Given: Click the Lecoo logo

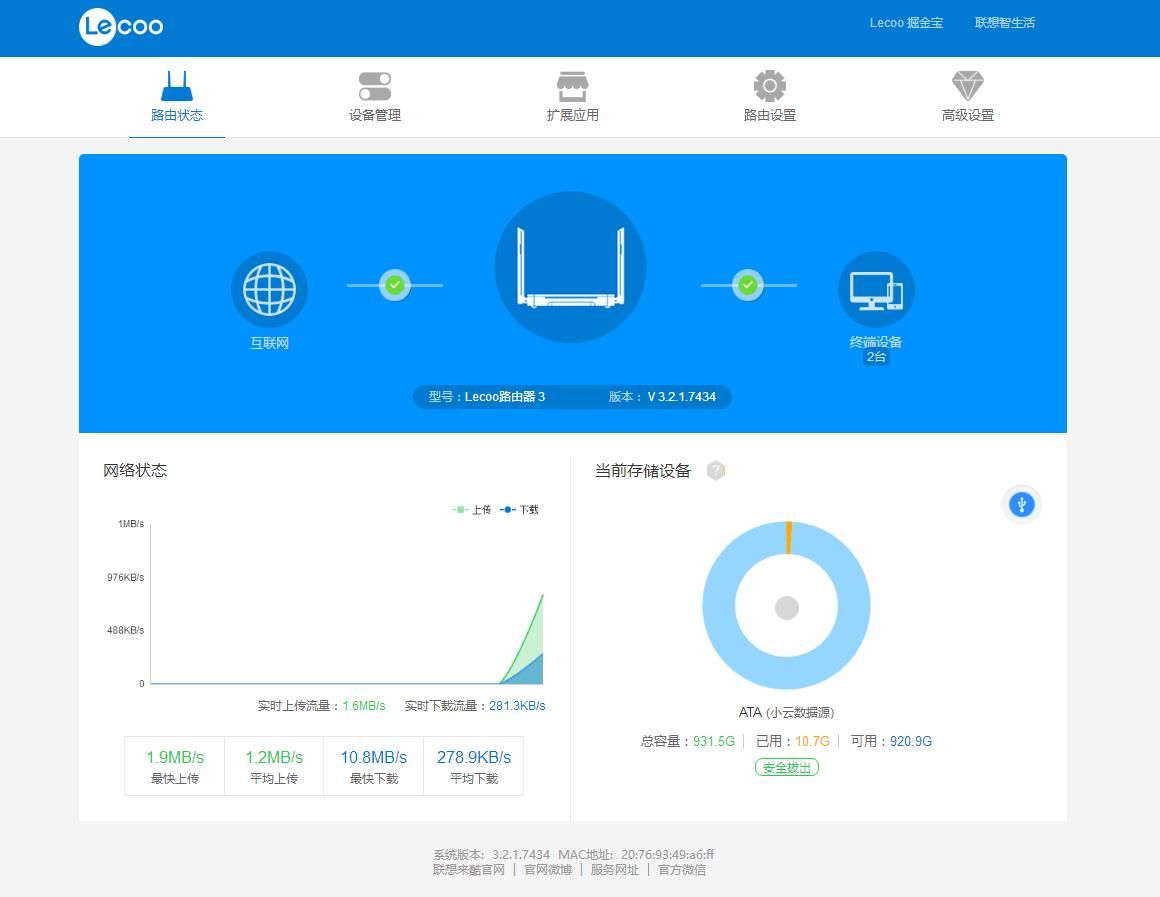Looking at the screenshot, I should point(121,26).
